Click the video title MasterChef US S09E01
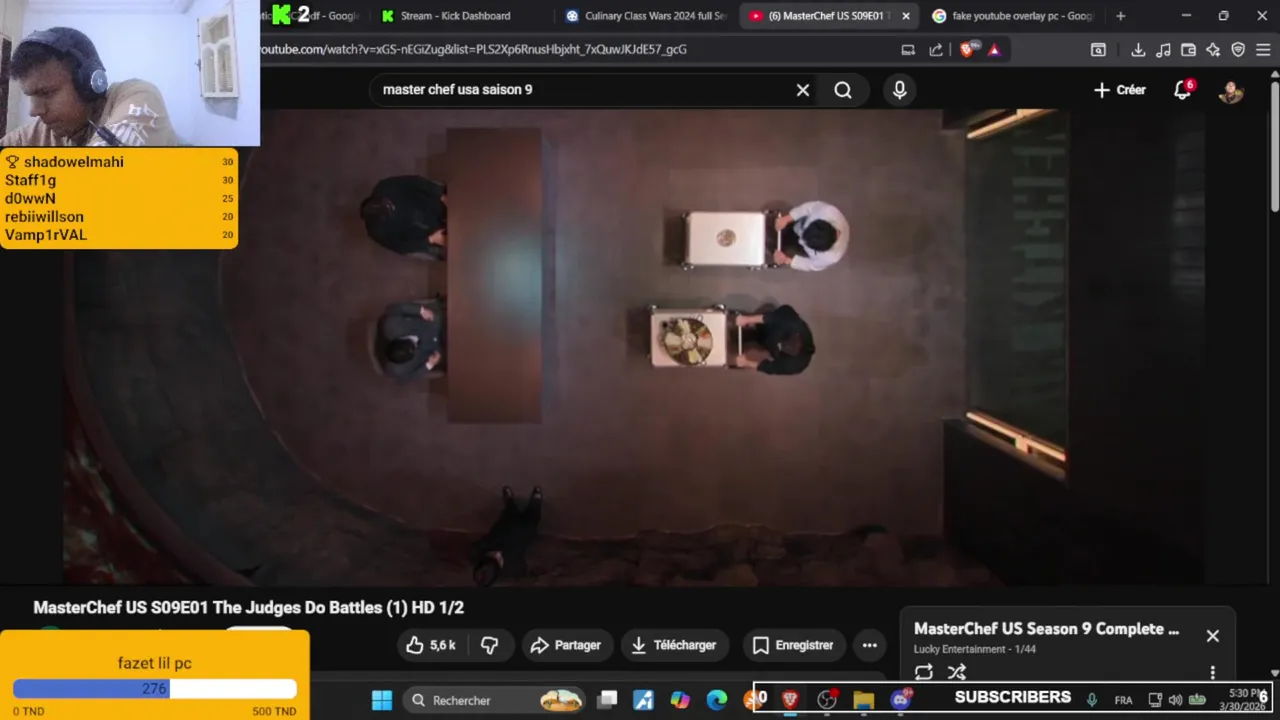 pyautogui.click(x=249, y=607)
